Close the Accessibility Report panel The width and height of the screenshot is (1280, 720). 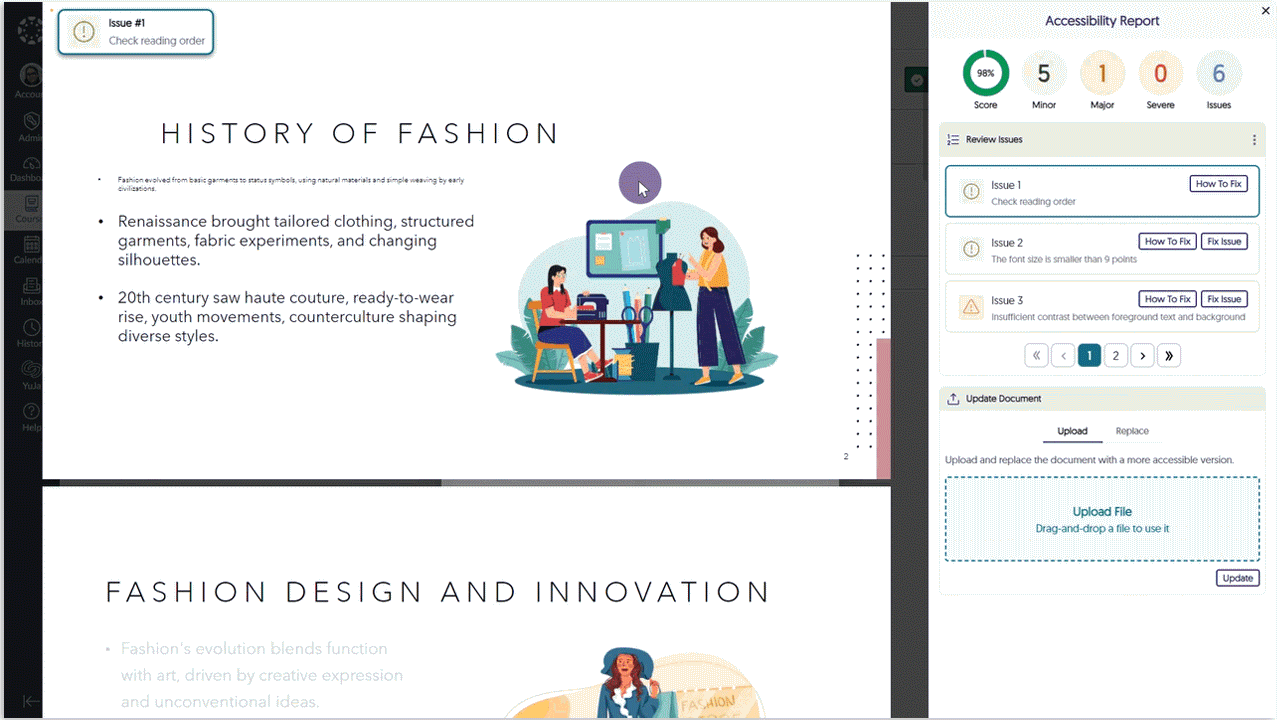click(x=1265, y=10)
